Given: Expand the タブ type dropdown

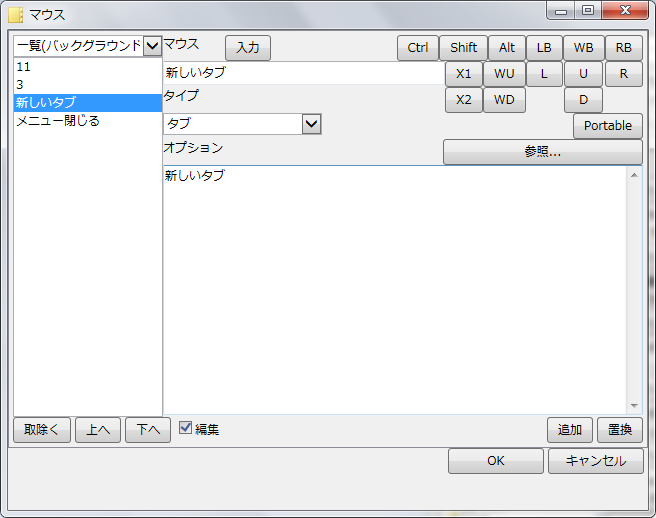Looking at the screenshot, I should (x=312, y=124).
